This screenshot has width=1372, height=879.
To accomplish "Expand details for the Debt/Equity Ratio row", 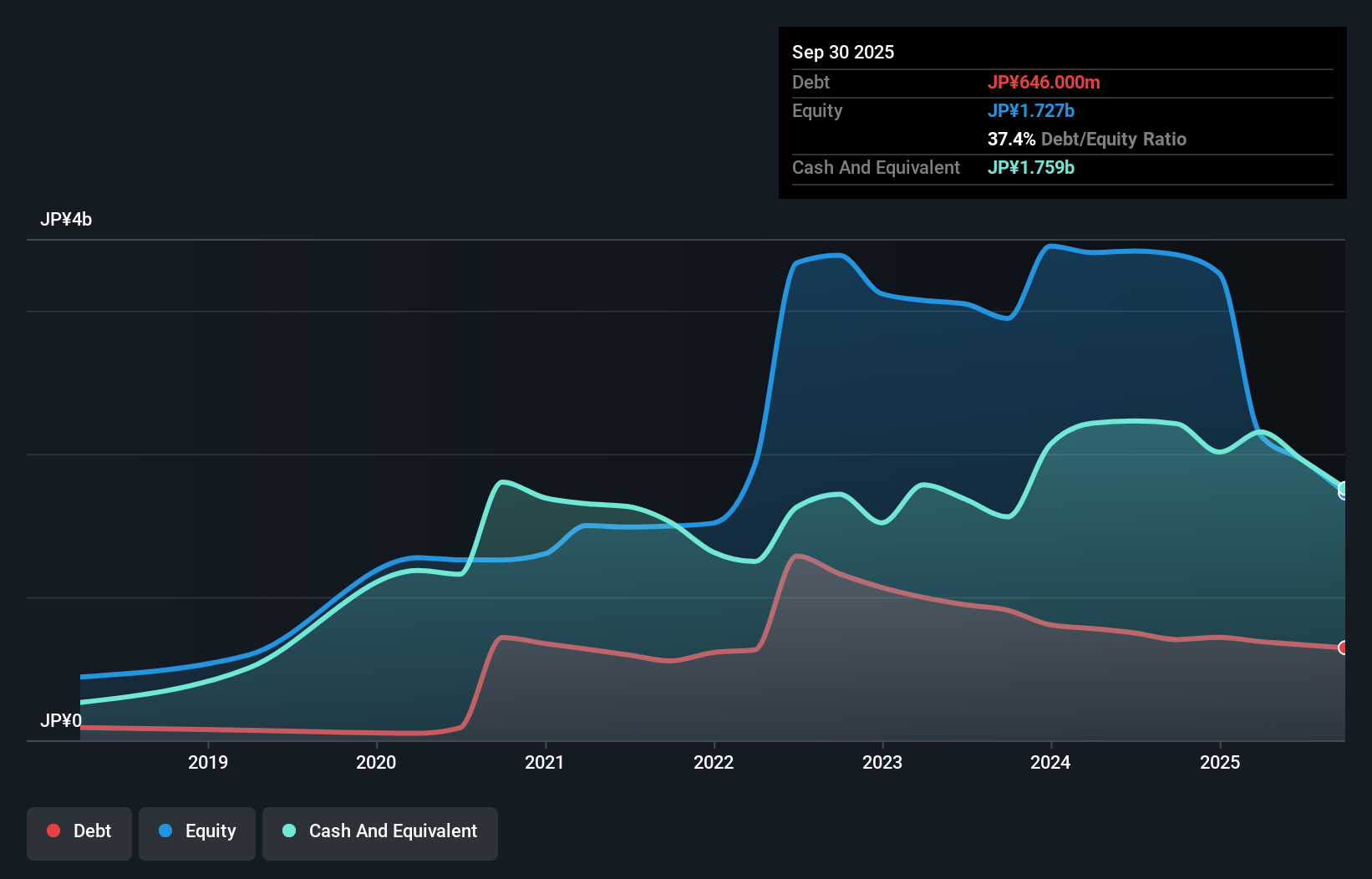I will pyautogui.click(x=1087, y=139).
